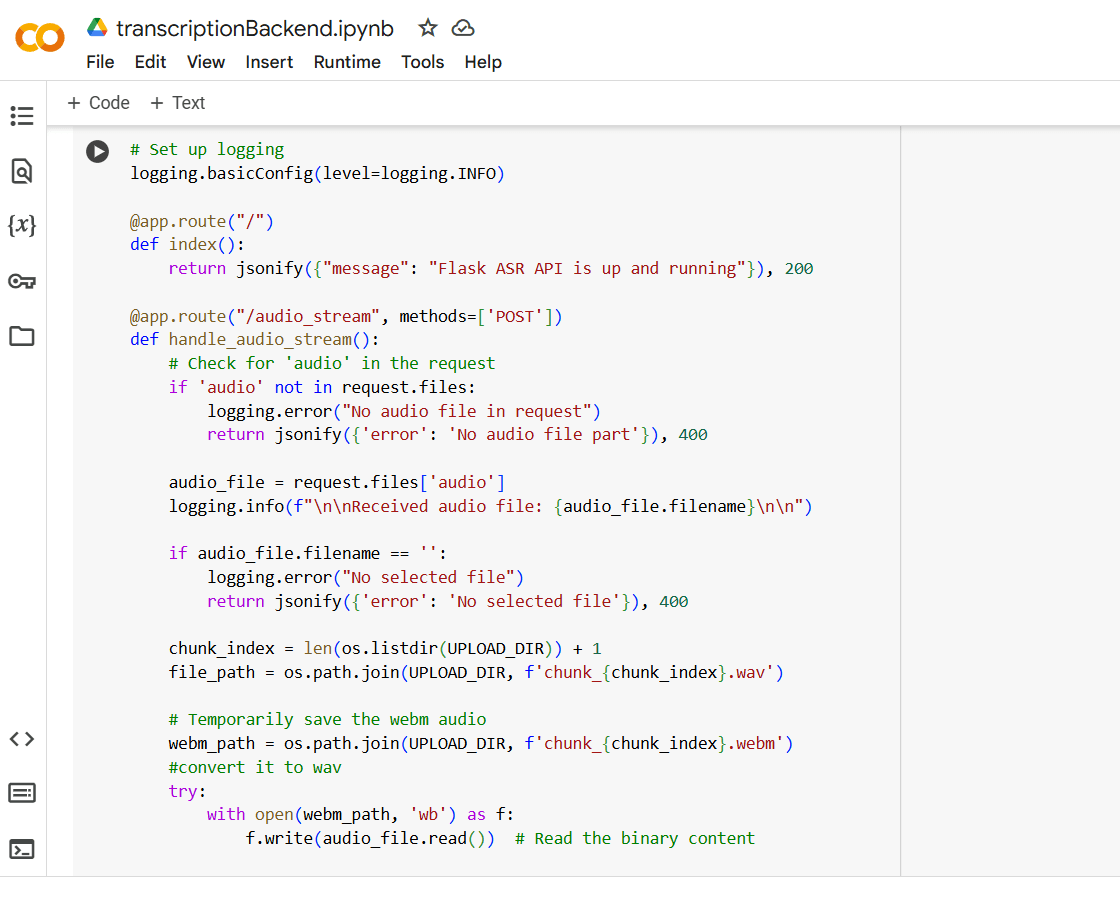Screen dimensions: 1120x905
Task: Click the 'def handle_audio_stream():' line
Action: pyautogui.click(x=254, y=339)
